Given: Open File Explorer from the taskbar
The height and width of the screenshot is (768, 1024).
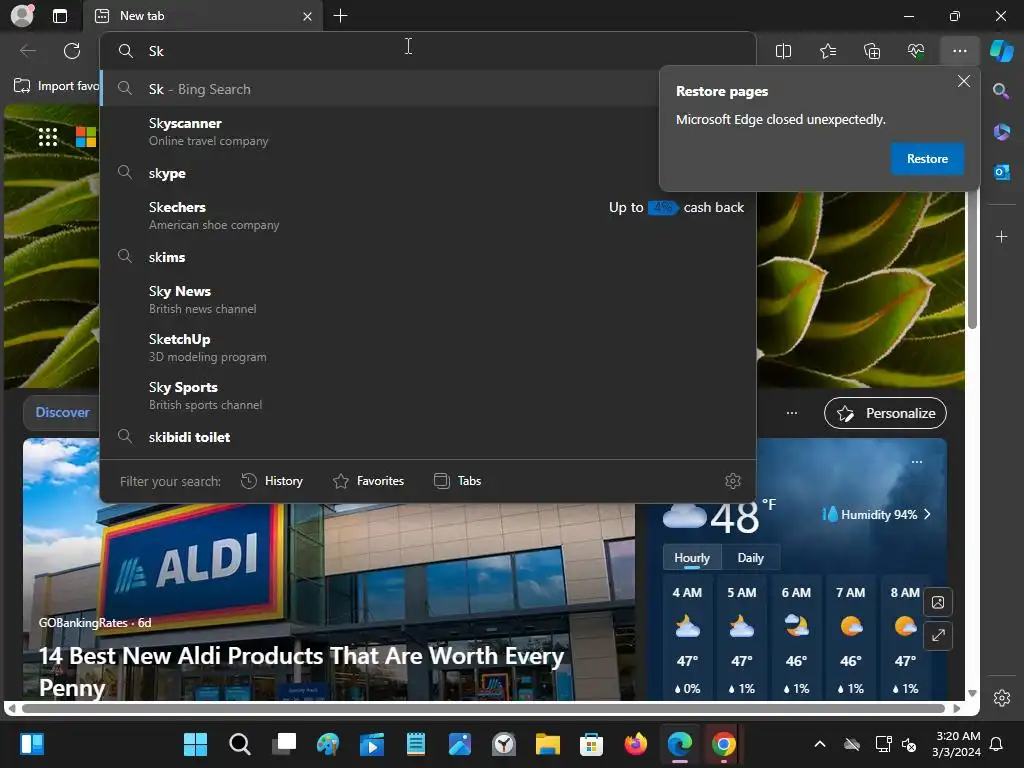Looking at the screenshot, I should coord(547,744).
